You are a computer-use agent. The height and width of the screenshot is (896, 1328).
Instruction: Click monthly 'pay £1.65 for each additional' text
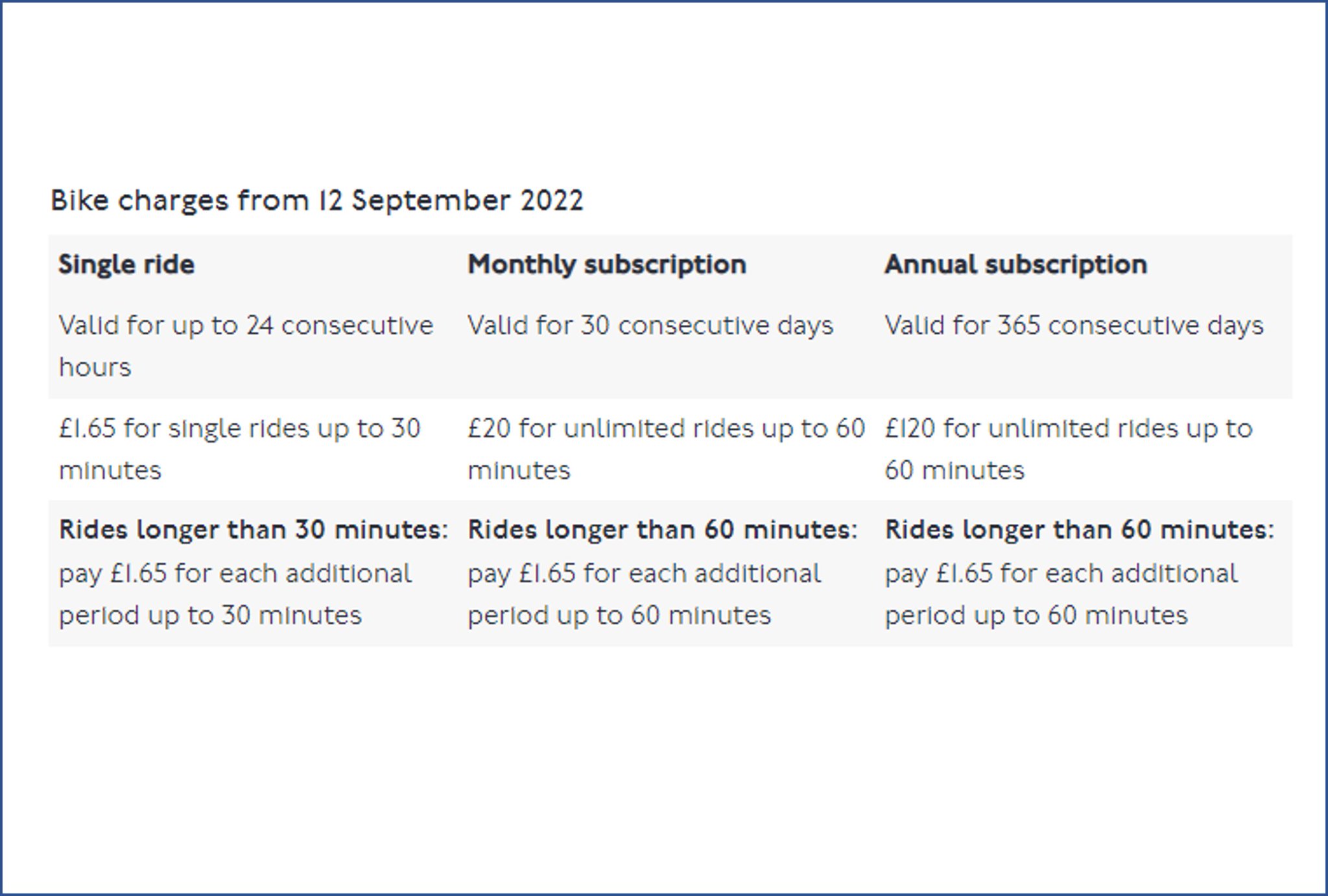point(645,574)
